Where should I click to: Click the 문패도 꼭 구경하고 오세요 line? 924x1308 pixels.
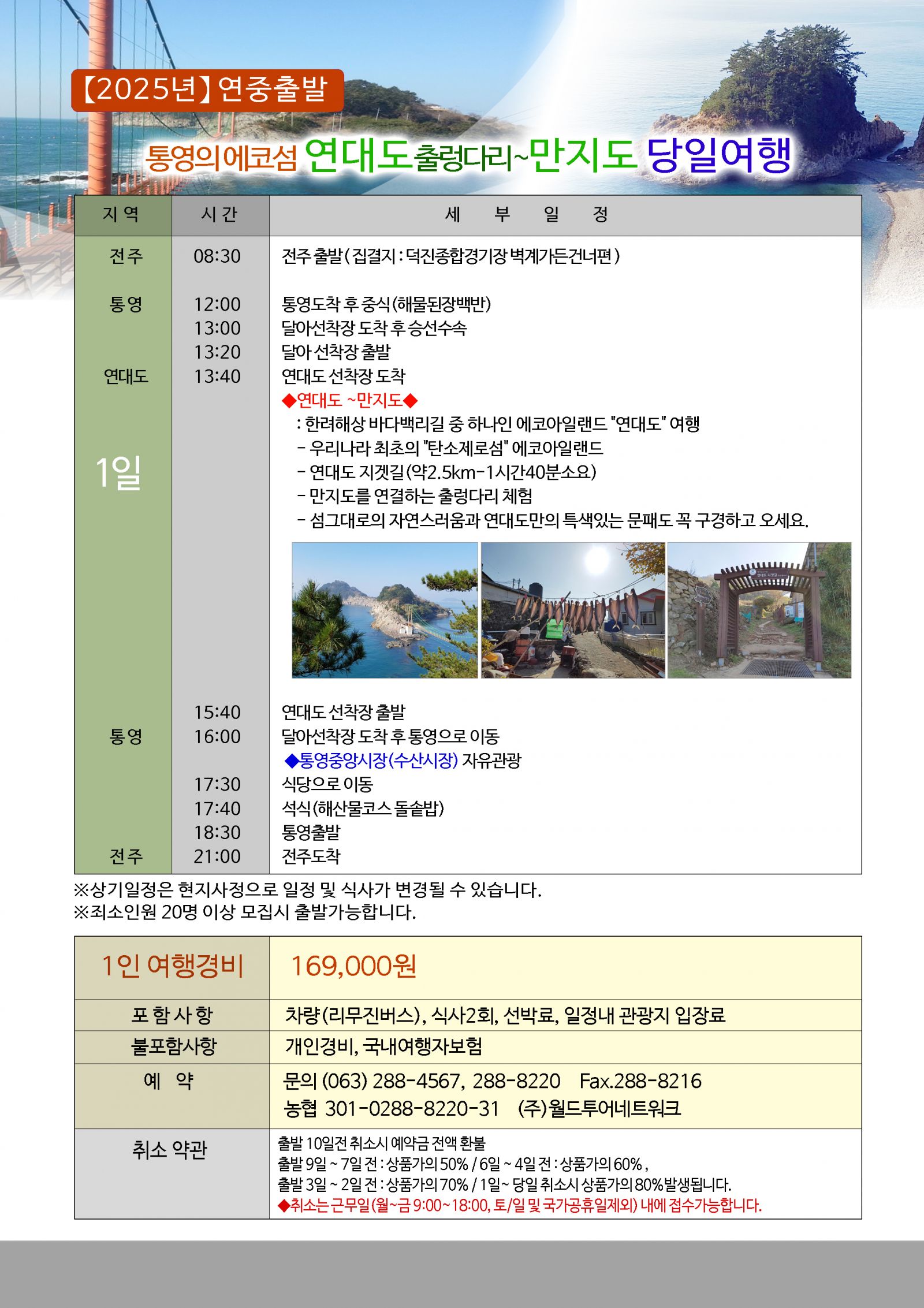pyautogui.click(x=553, y=521)
